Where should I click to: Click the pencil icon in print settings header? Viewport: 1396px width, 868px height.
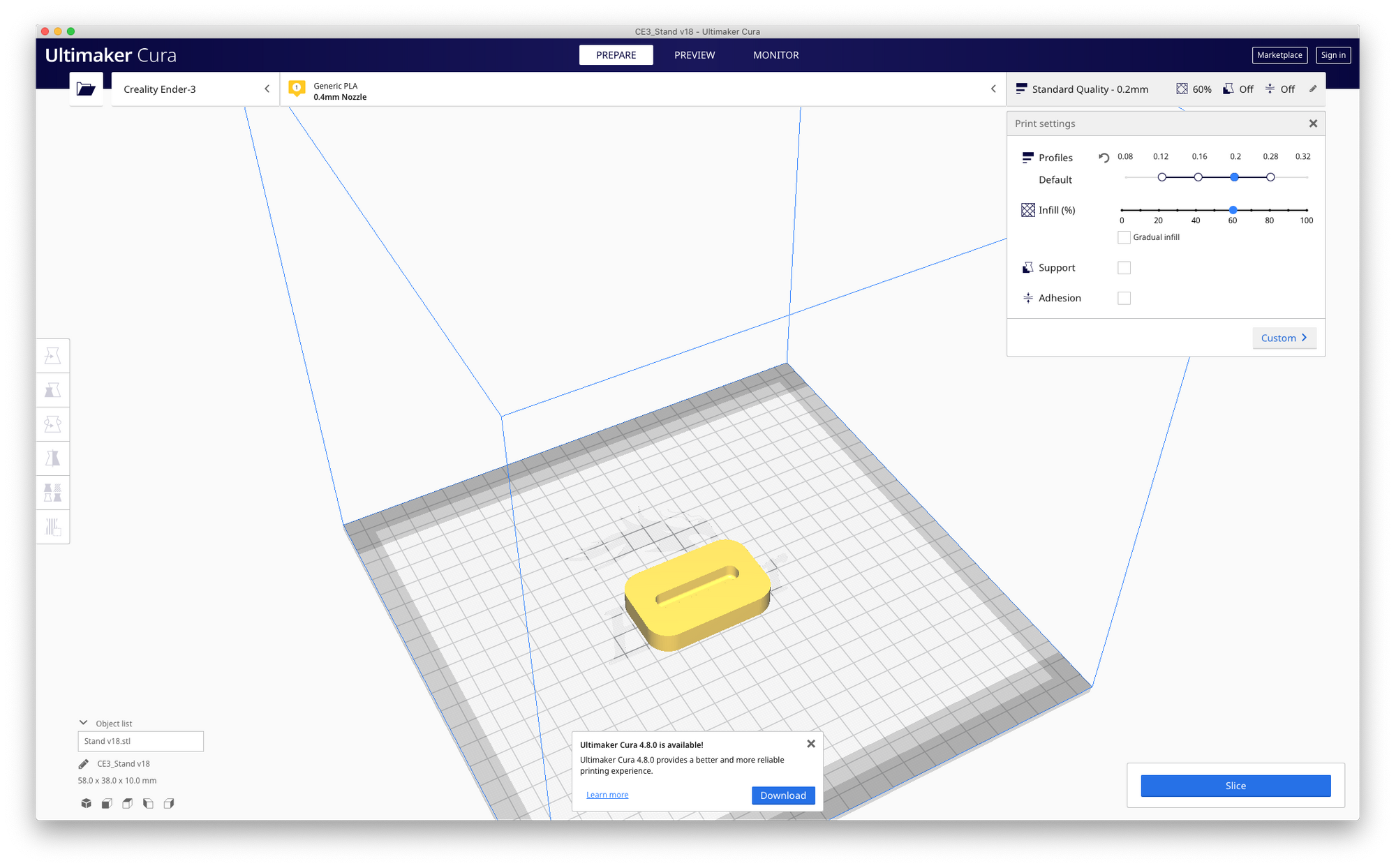point(1313,89)
